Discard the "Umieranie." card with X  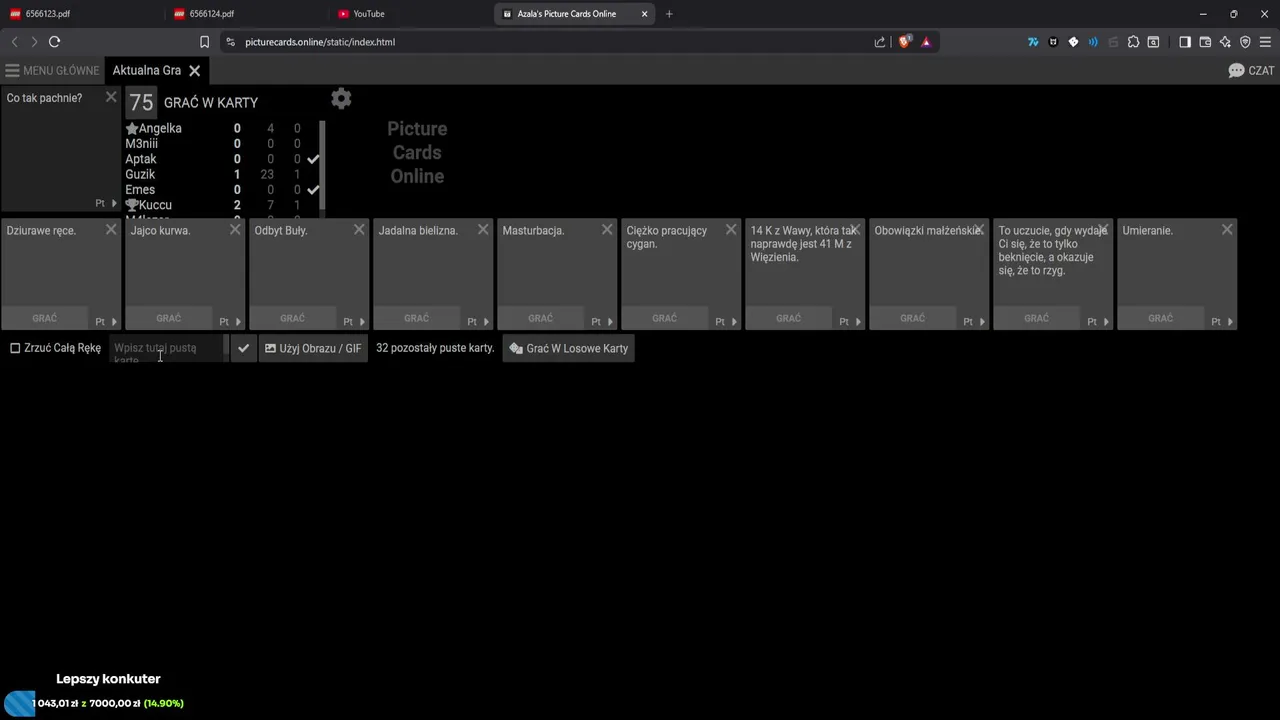[x=1227, y=229]
